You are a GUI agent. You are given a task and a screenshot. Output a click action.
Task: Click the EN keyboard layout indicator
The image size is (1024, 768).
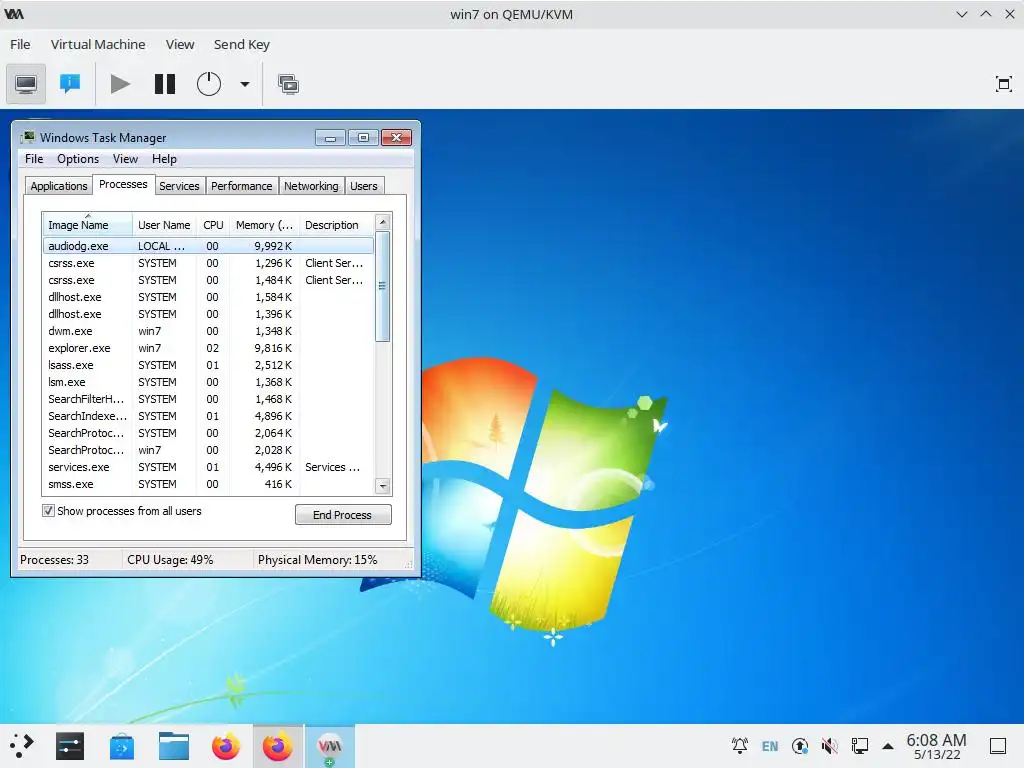tap(770, 746)
